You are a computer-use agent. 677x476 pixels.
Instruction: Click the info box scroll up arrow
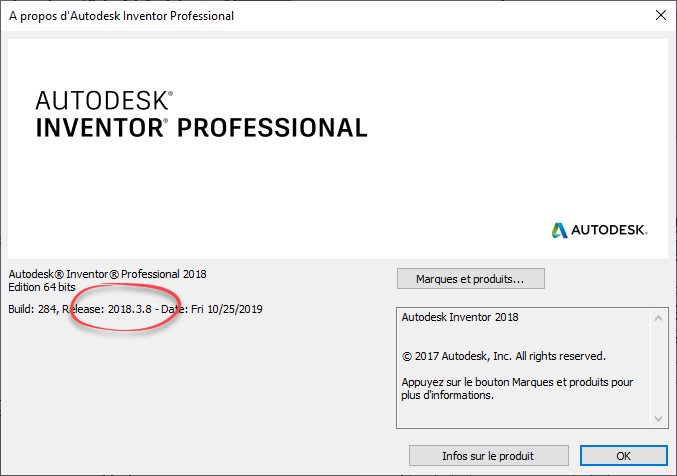pyautogui.click(x=658, y=318)
